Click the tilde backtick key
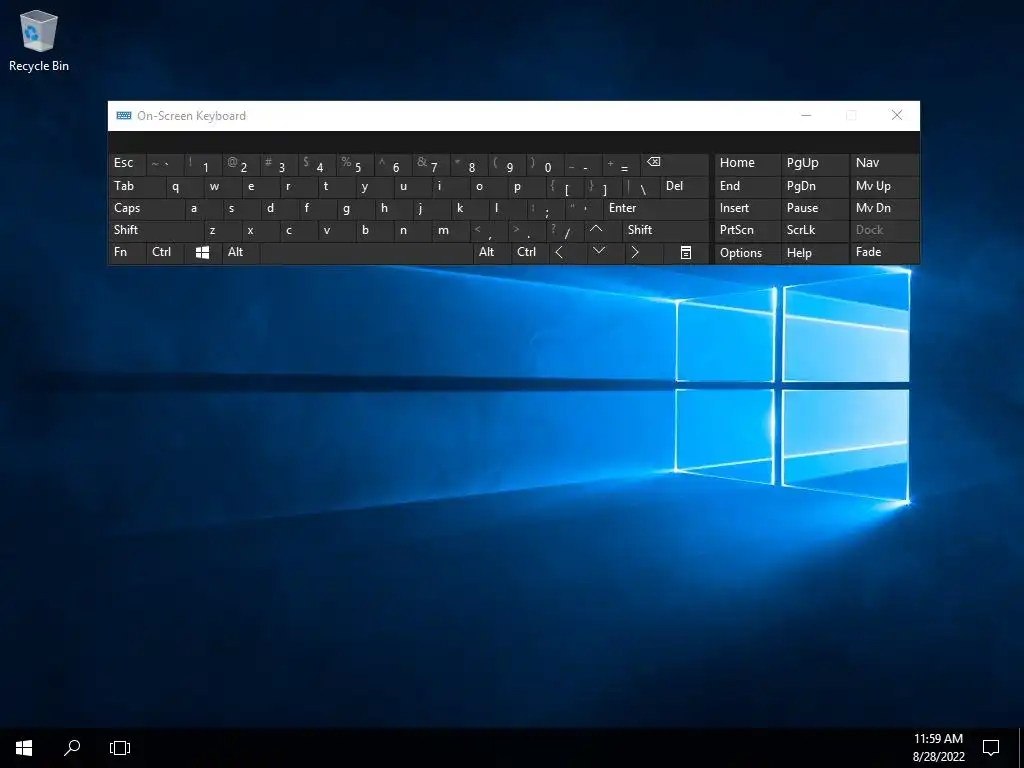This screenshot has height=768, width=1024. (165, 163)
